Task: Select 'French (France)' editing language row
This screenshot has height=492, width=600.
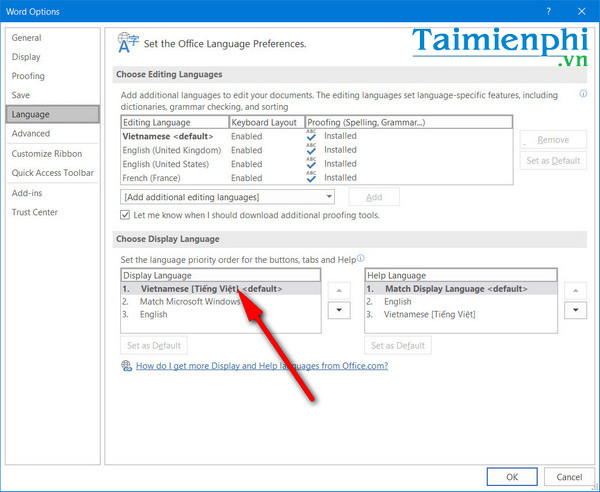Action: (316, 178)
